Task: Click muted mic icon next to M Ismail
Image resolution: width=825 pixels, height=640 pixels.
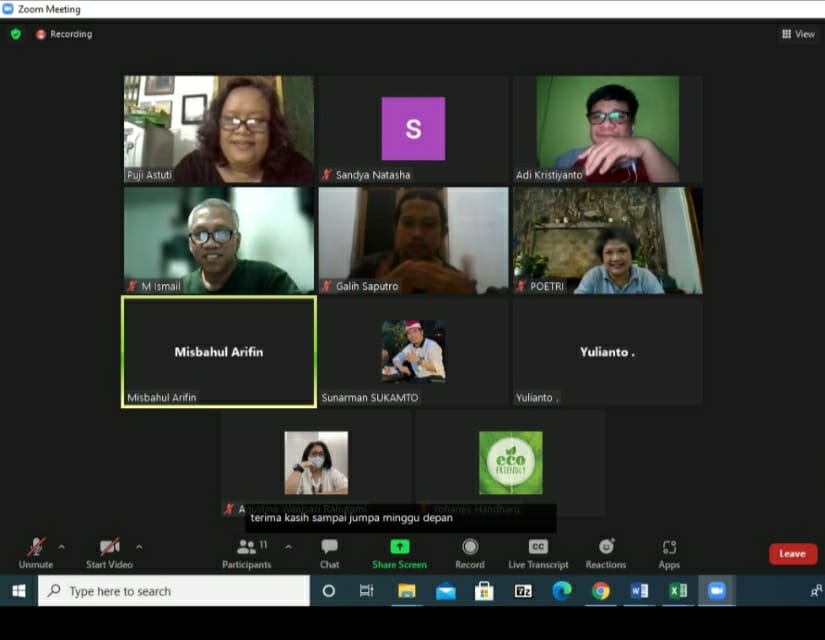Action: 133,286
